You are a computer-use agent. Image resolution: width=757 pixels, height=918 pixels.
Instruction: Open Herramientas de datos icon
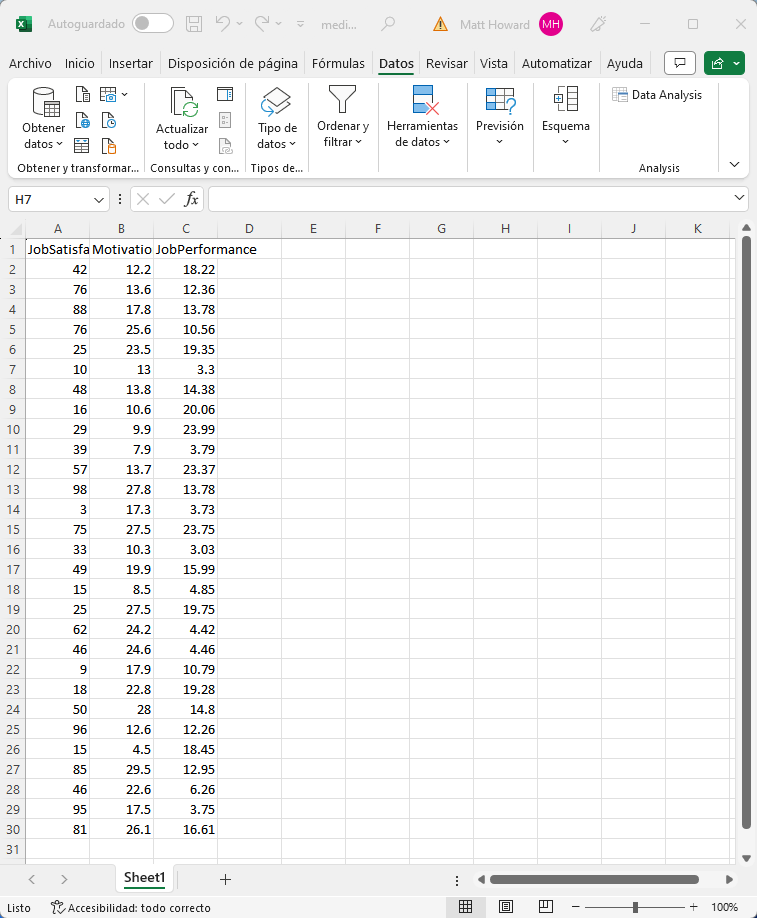coord(422,101)
